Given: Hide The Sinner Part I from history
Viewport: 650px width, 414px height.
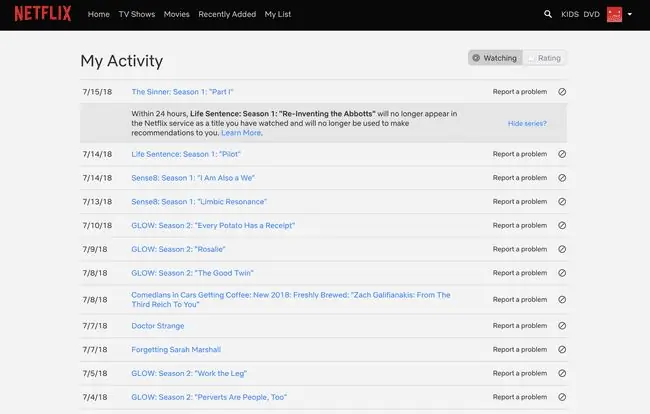Looking at the screenshot, I should point(562,92).
